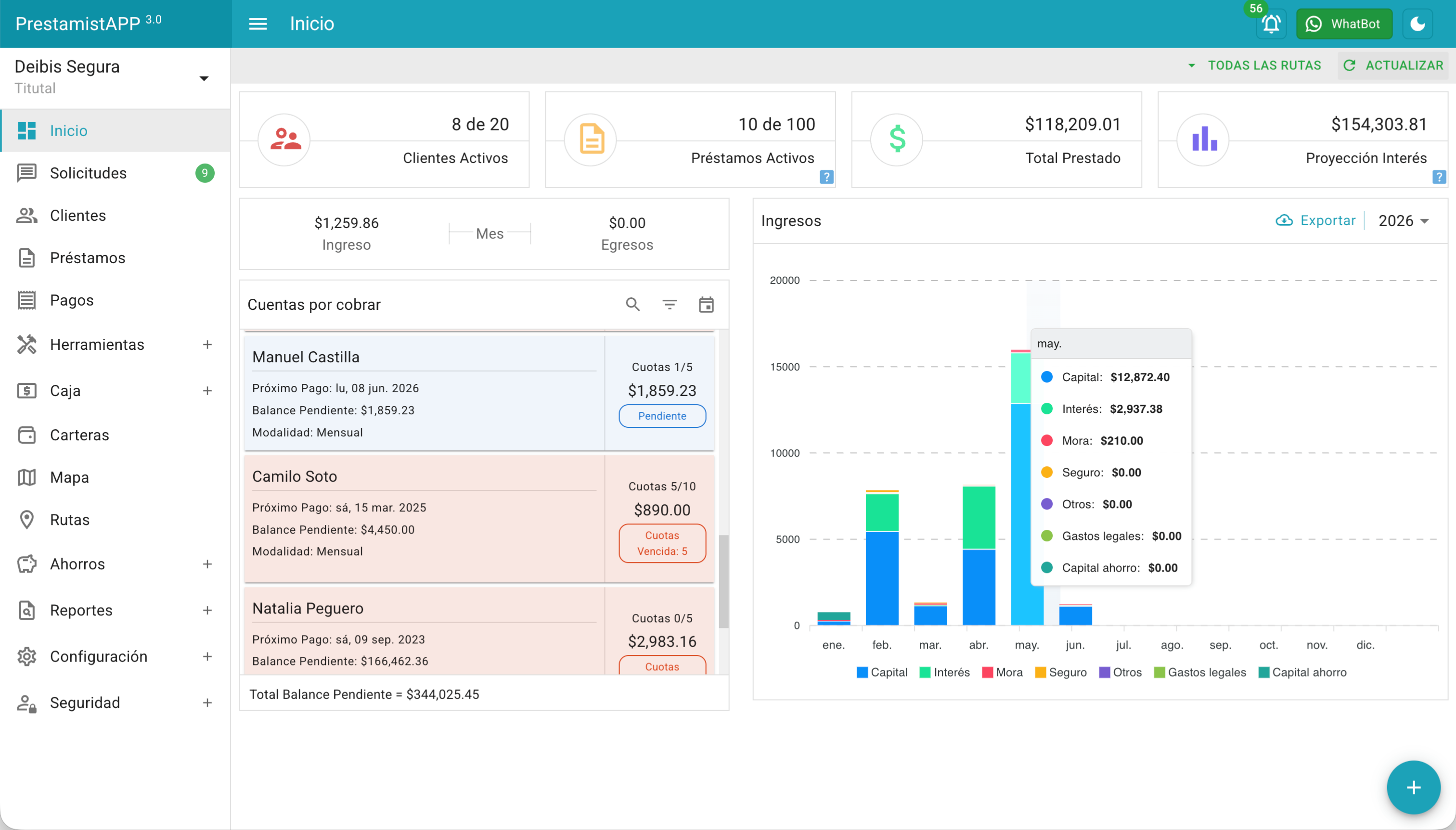Expand Seguridad submenu plus sign
The image size is (1456, 830).
click(207, 702)
